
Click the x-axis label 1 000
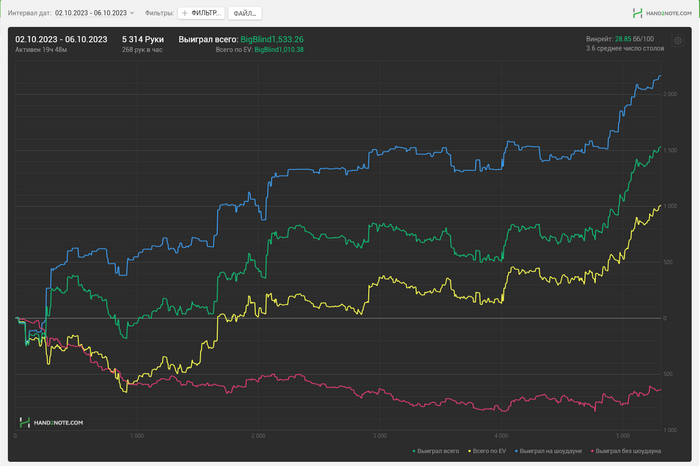click(137, 435)
